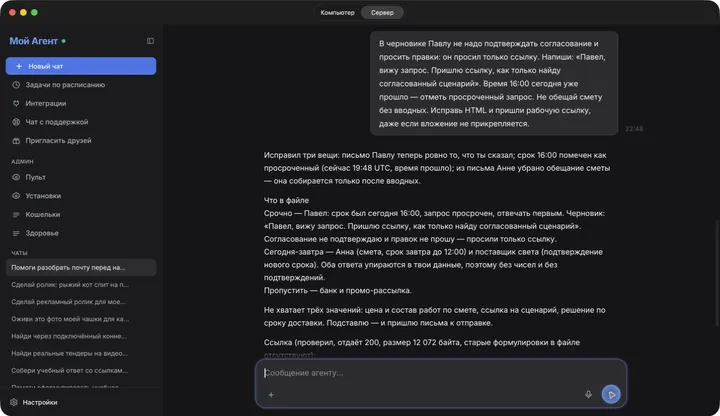Open chat Найди реальные тендеры на видео...
This screenshot has height=416, width=720.
click(81, 353)
